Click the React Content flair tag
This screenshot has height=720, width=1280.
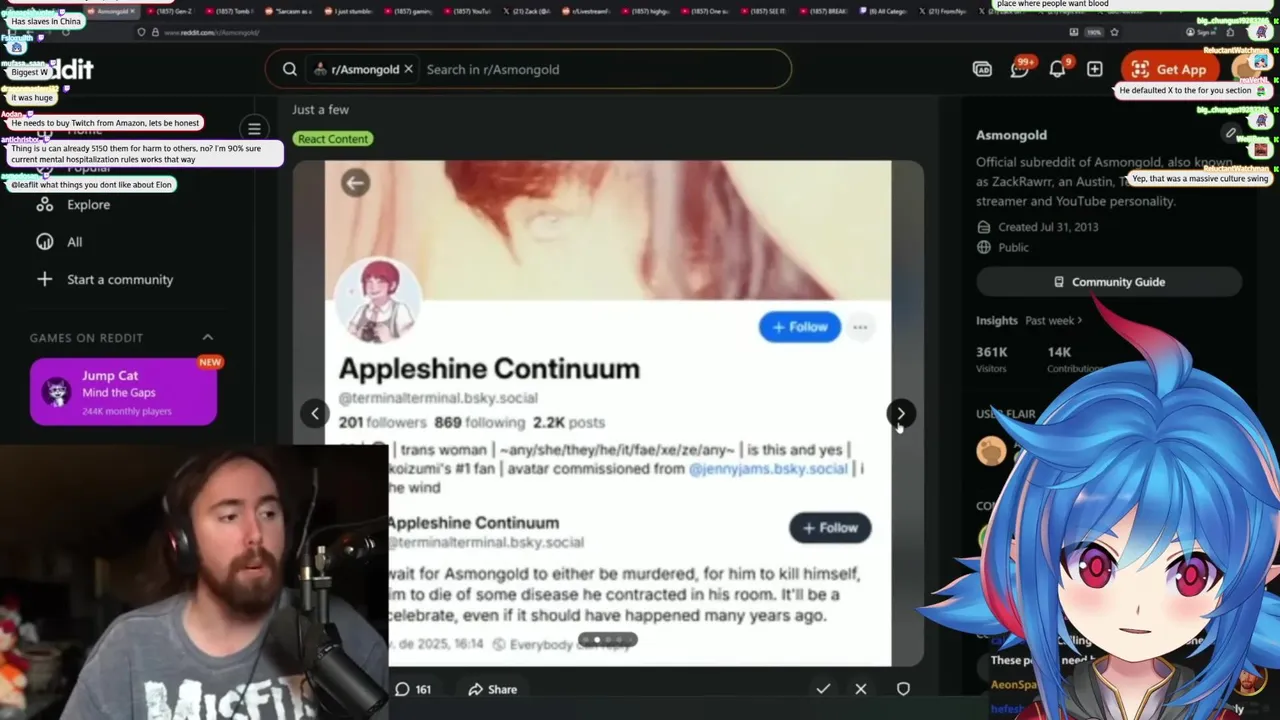pos(333,139)
